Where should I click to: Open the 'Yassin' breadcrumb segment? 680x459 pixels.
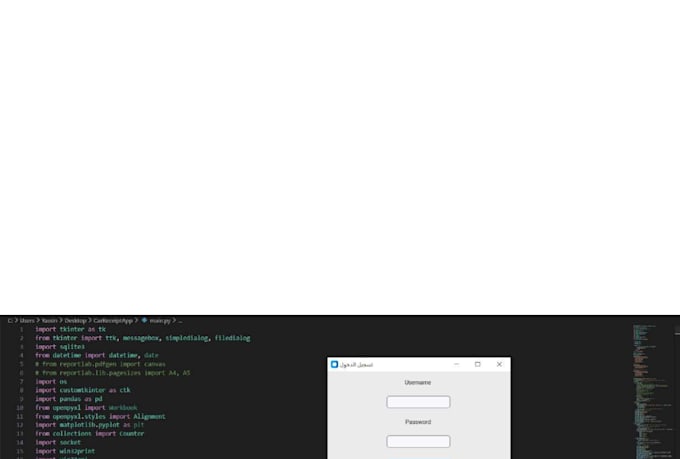pyautogui.click(x=49, y=321)
